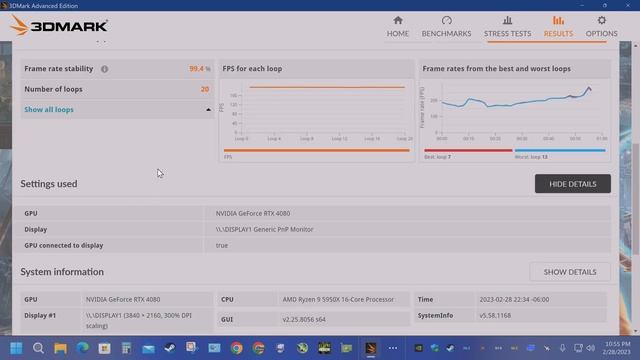The width and height of the screenshot is (640, 360).
Task: Open File Explorer from taskbar
Action: tap(60, 348)
